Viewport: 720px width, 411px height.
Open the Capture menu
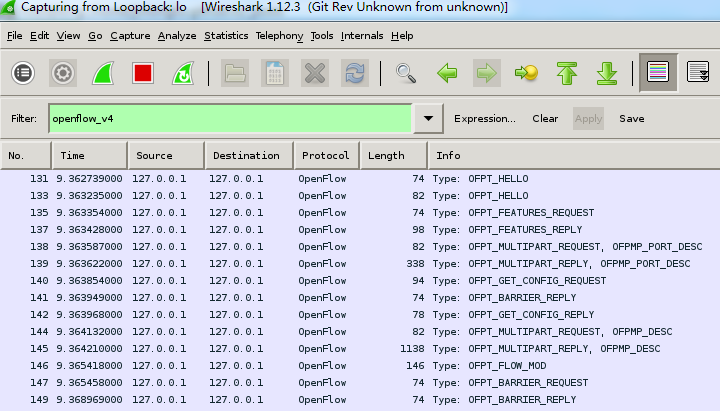point(130,36)
